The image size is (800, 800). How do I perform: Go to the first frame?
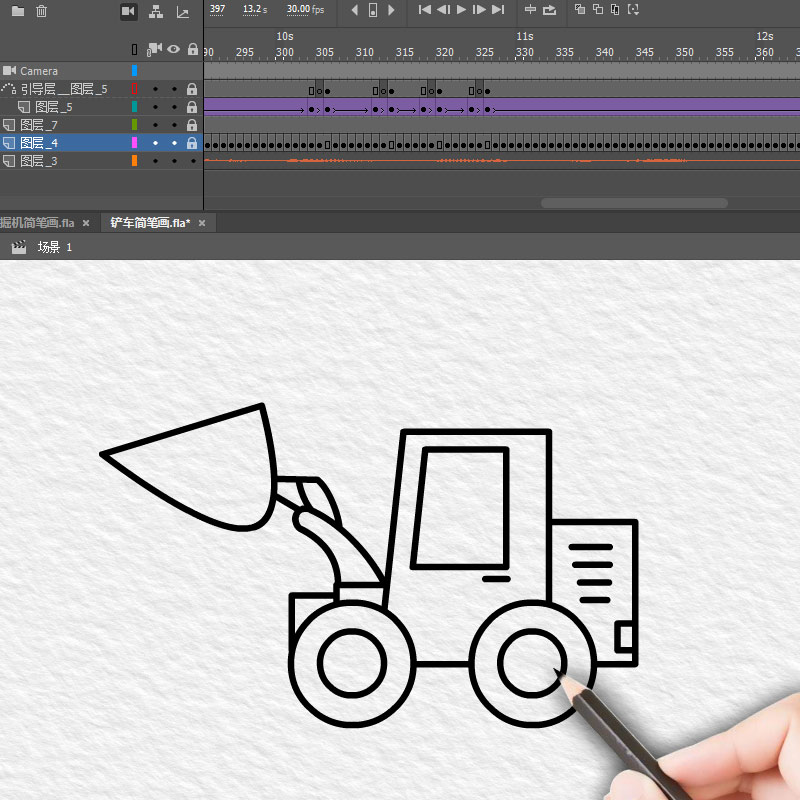pos(424,10)
